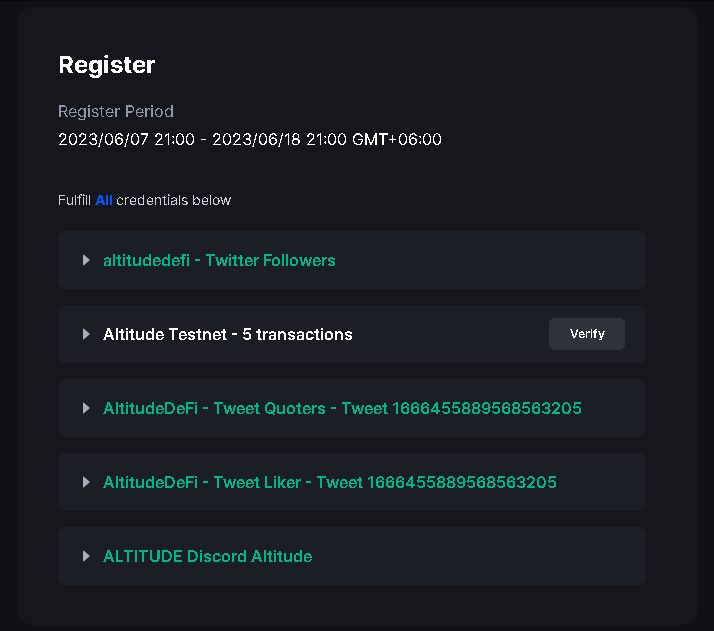The width and height of the screenshot is (714, 631).
Task: Open AltitudeDeFi Tweet Liker credential title
Action: (329, 482)
